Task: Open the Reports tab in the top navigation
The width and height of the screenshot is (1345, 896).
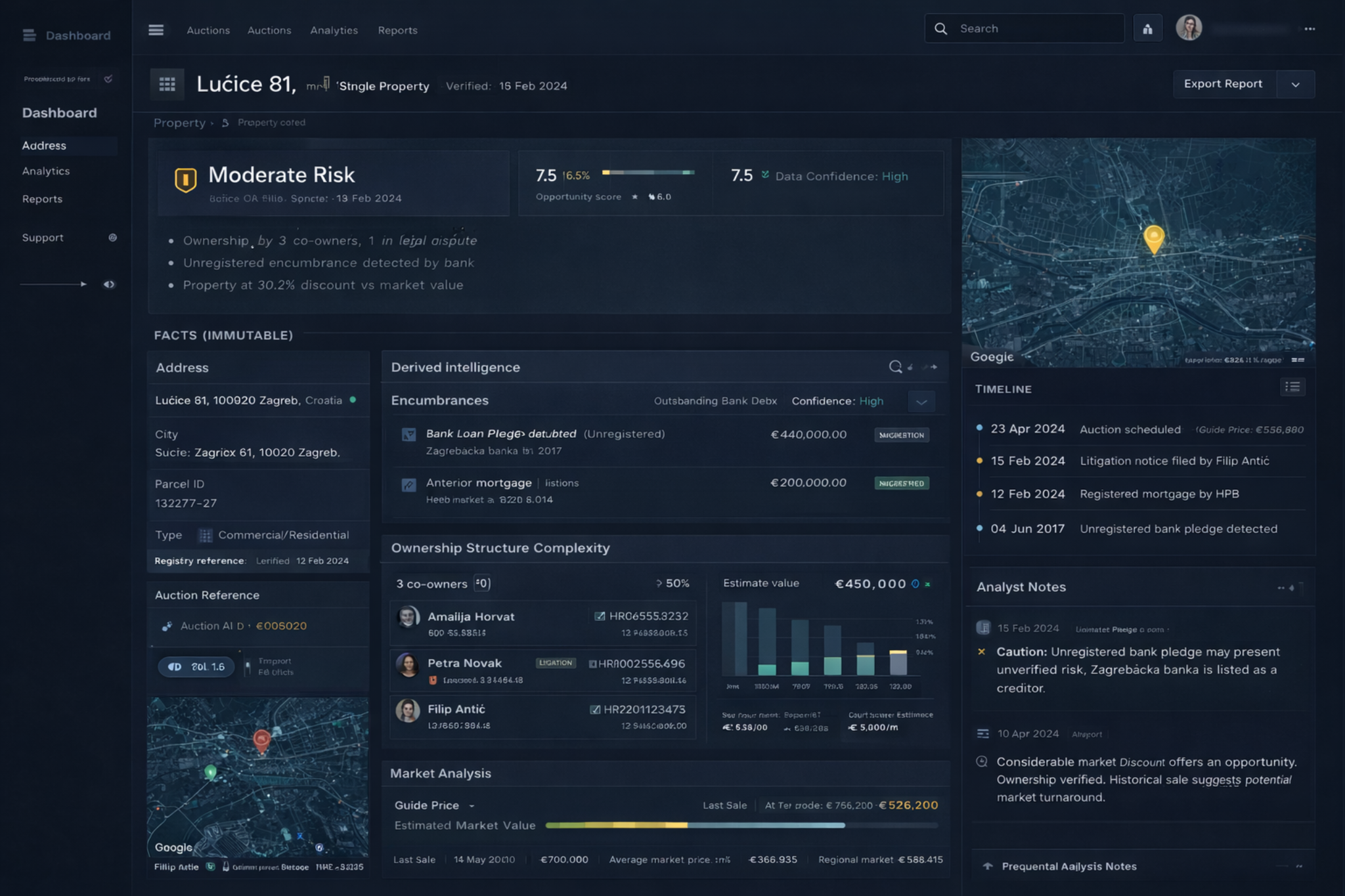Action: click(x=397, y=30)
